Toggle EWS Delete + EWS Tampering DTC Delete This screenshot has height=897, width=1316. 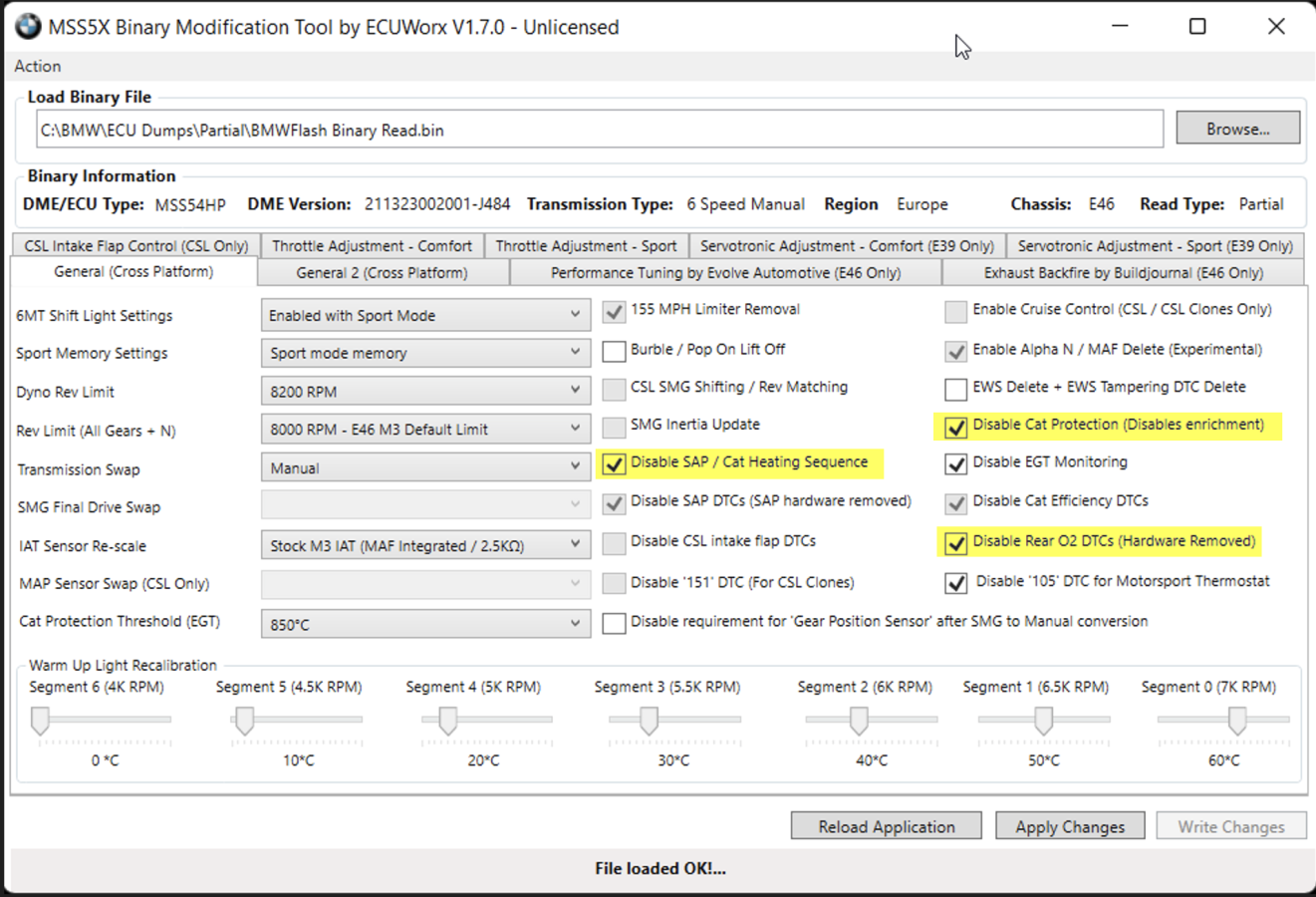(x=955, y=389)
